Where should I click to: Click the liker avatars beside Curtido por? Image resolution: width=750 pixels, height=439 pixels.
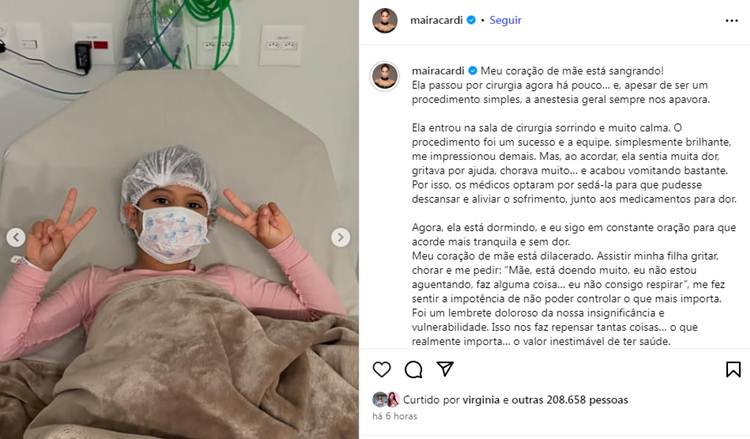click(x=386, y=399)
